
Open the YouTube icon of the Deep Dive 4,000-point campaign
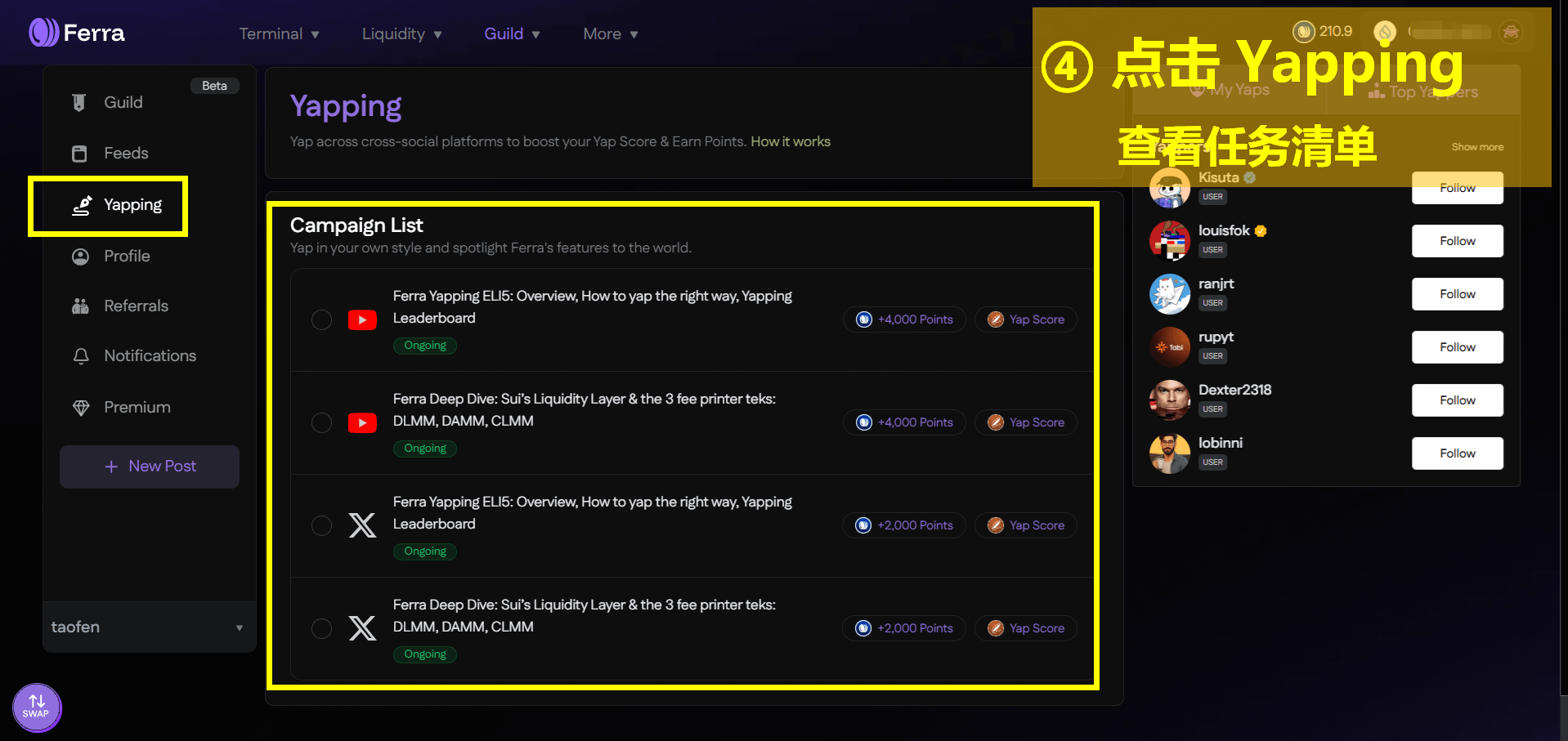362,422
